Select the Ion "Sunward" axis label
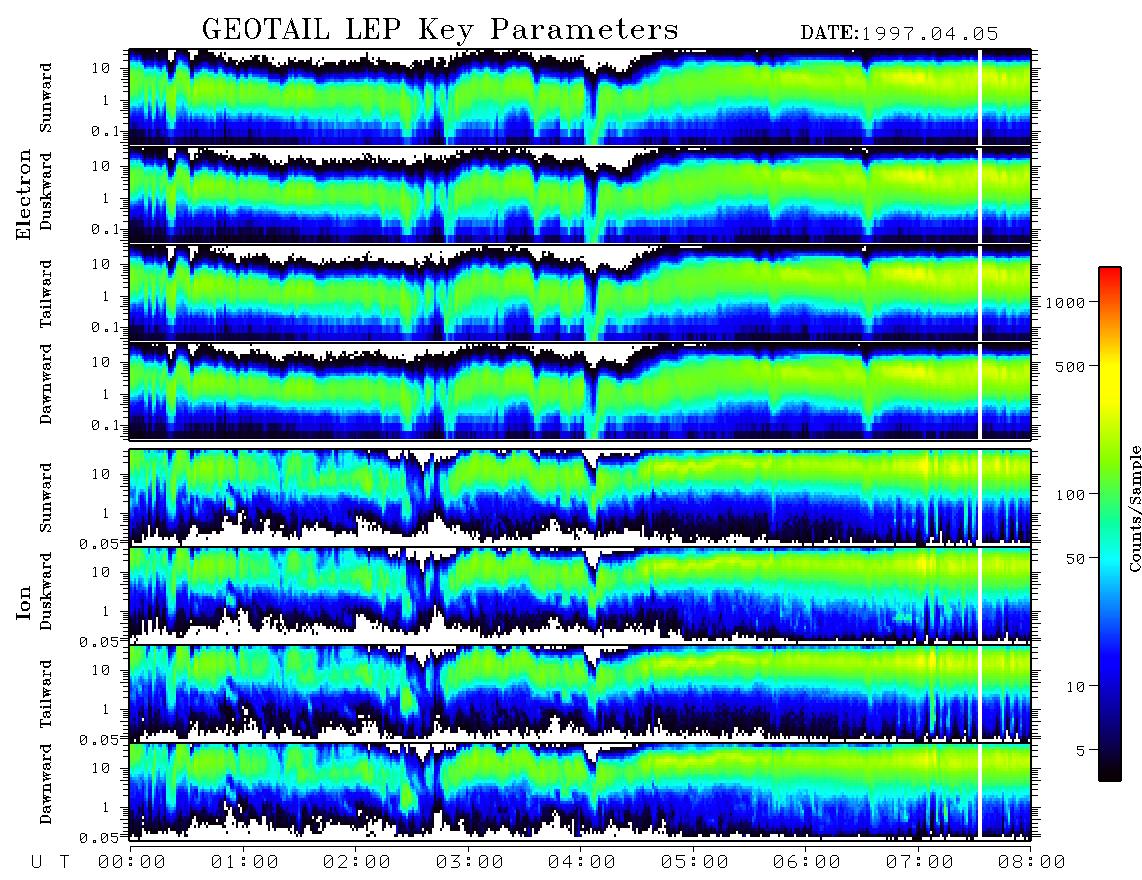The height and width of the screenshot is (880, 1142). 46,498
